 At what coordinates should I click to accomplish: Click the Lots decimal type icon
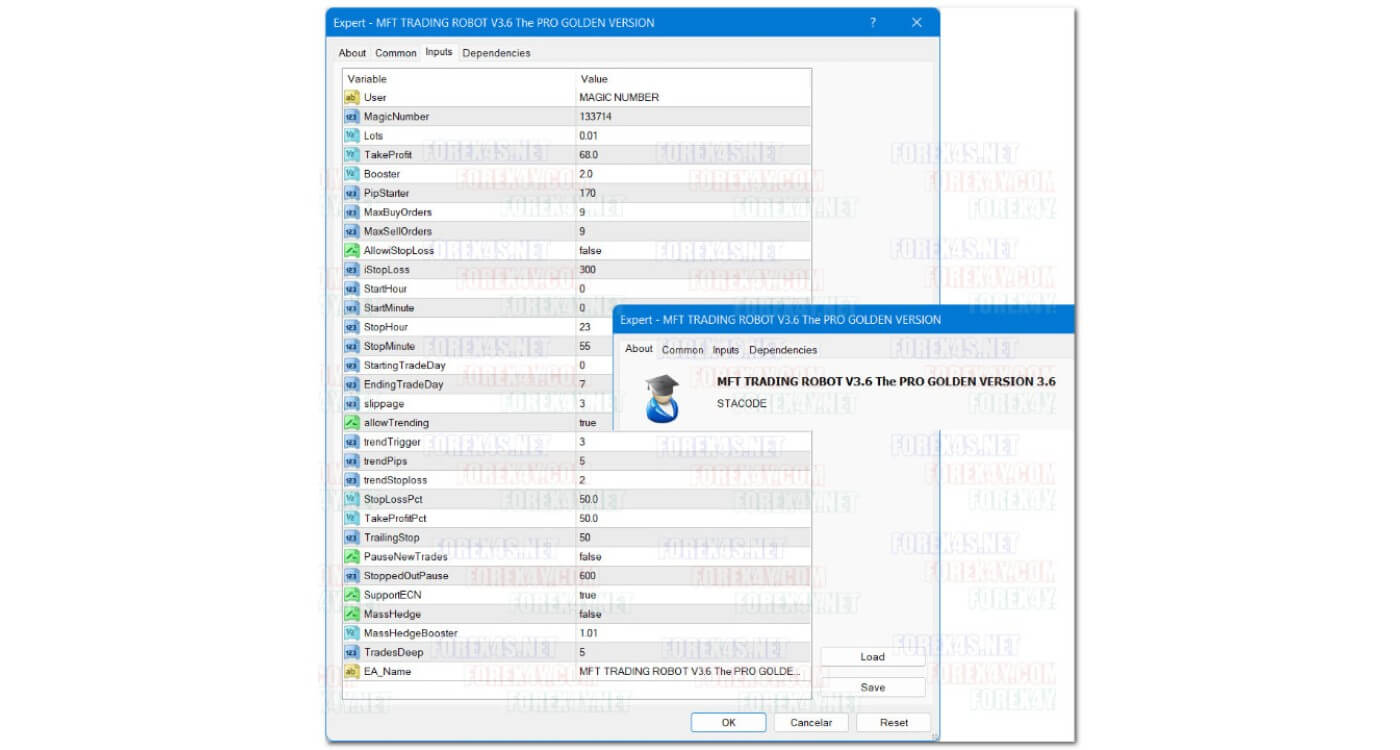(x=351, y=136)
